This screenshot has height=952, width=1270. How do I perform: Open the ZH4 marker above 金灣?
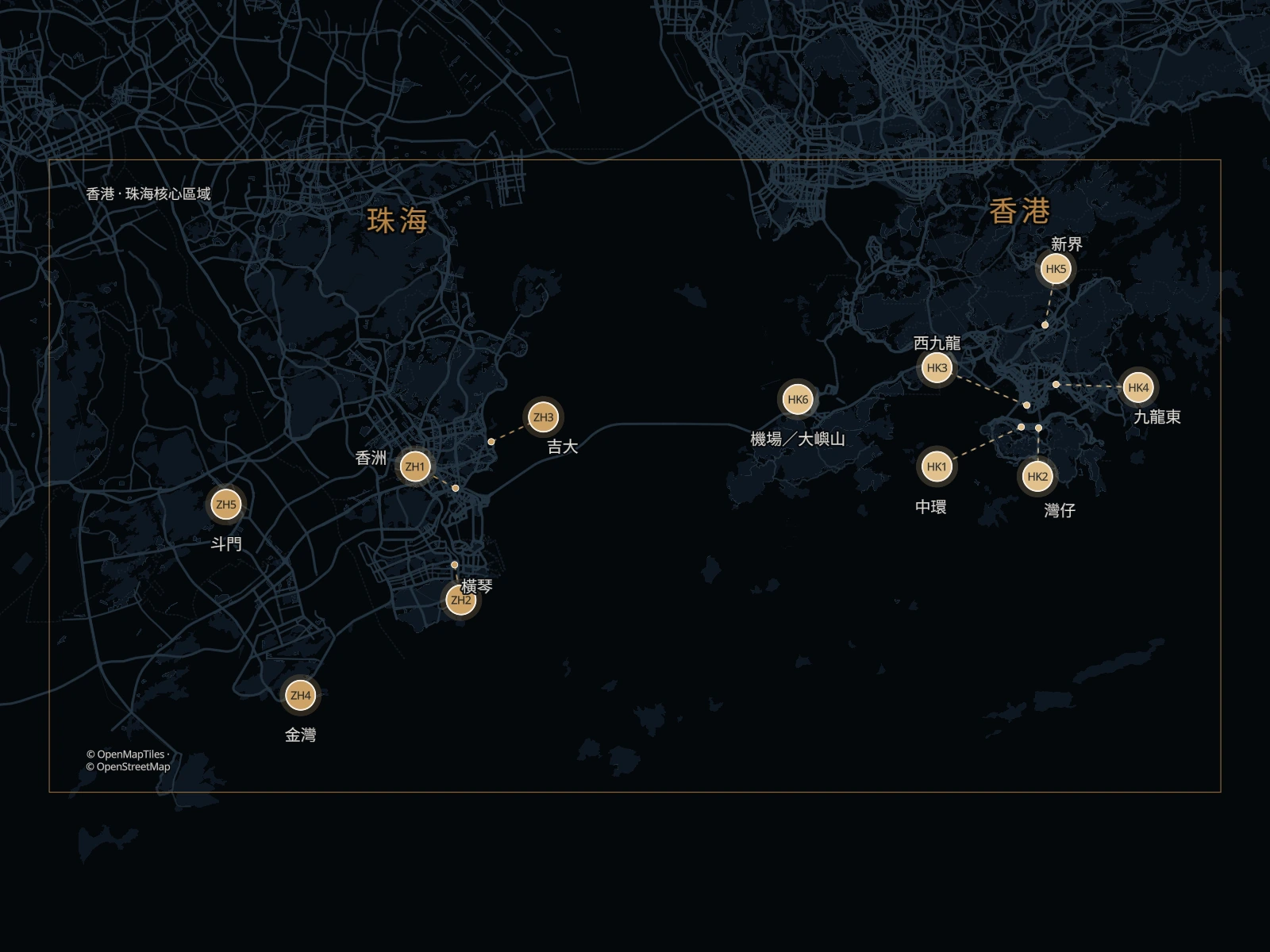pyautogui.click(x=301, y=696)
